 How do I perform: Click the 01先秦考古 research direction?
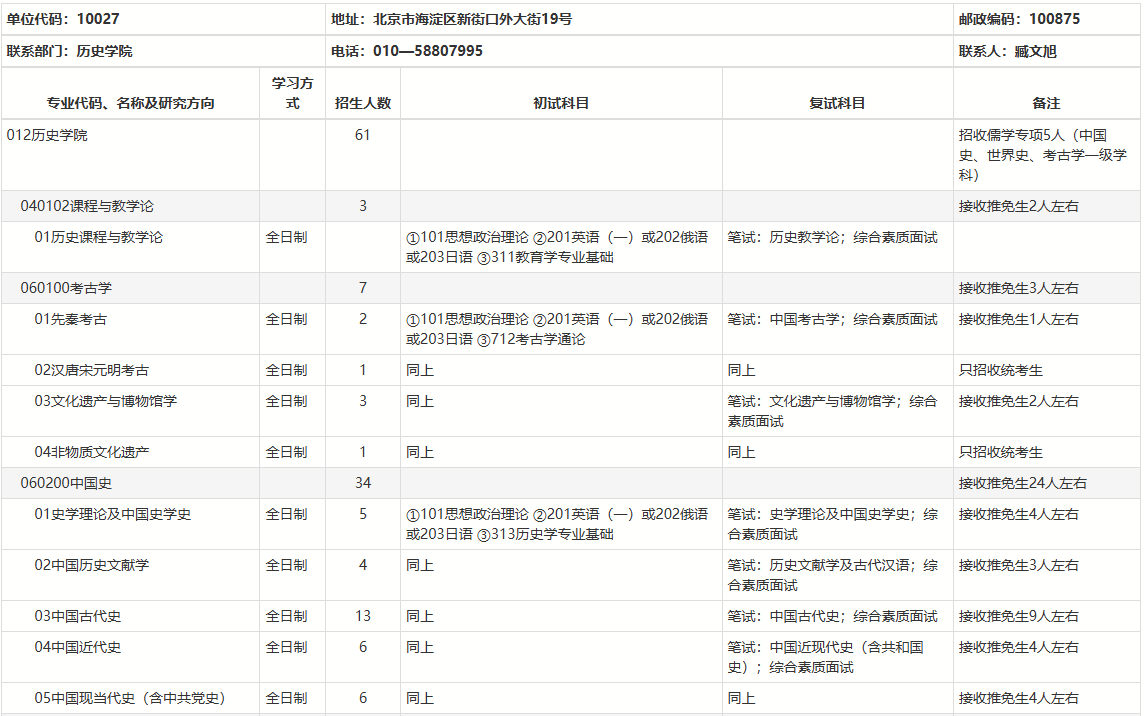[x=71, y=319]
